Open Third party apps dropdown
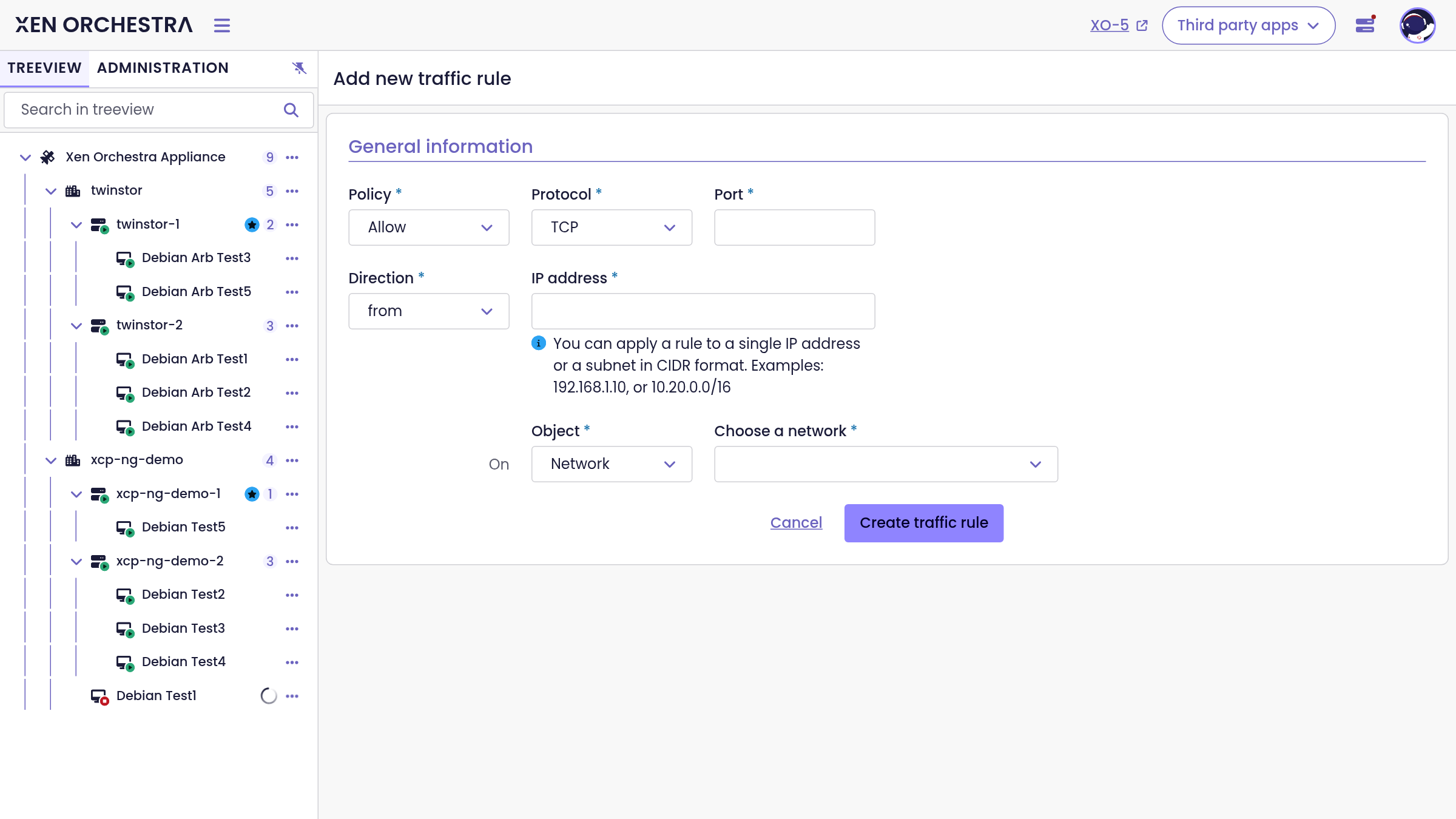This screenshot has height=819, width=1456. (1249, 25)
